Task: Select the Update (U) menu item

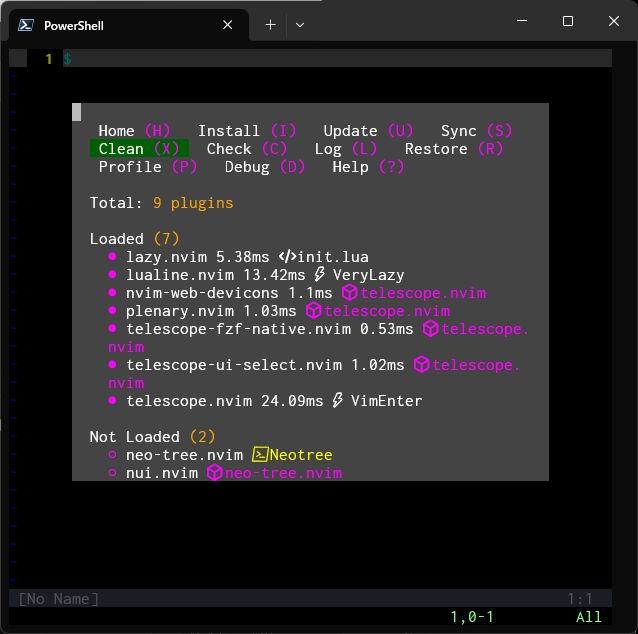Action: tap(368, 131)
